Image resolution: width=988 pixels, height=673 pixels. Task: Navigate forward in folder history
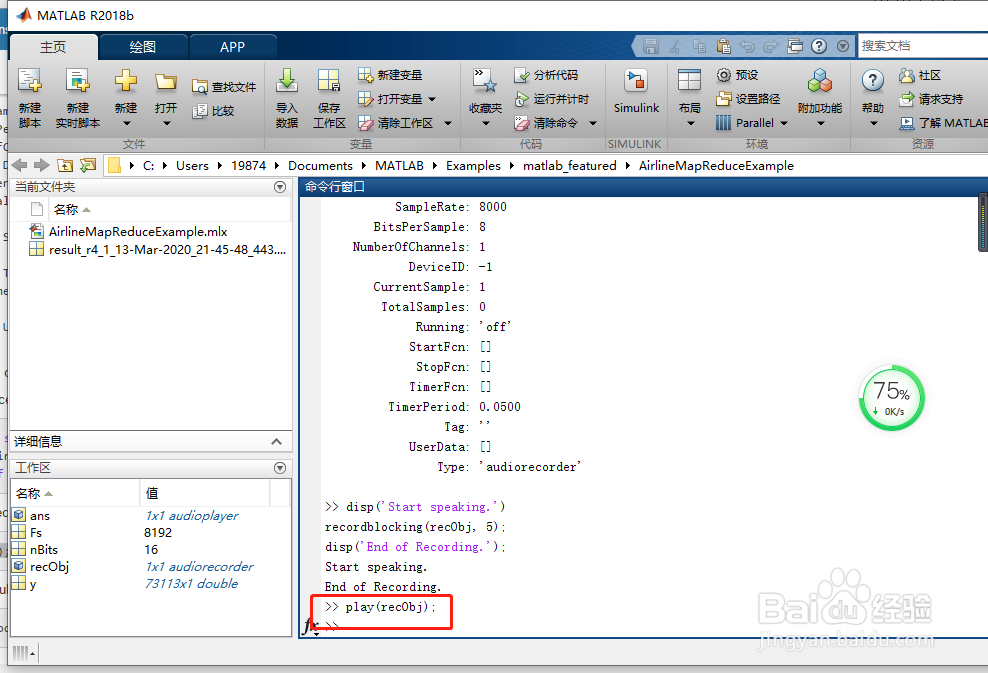pos(42,165)
